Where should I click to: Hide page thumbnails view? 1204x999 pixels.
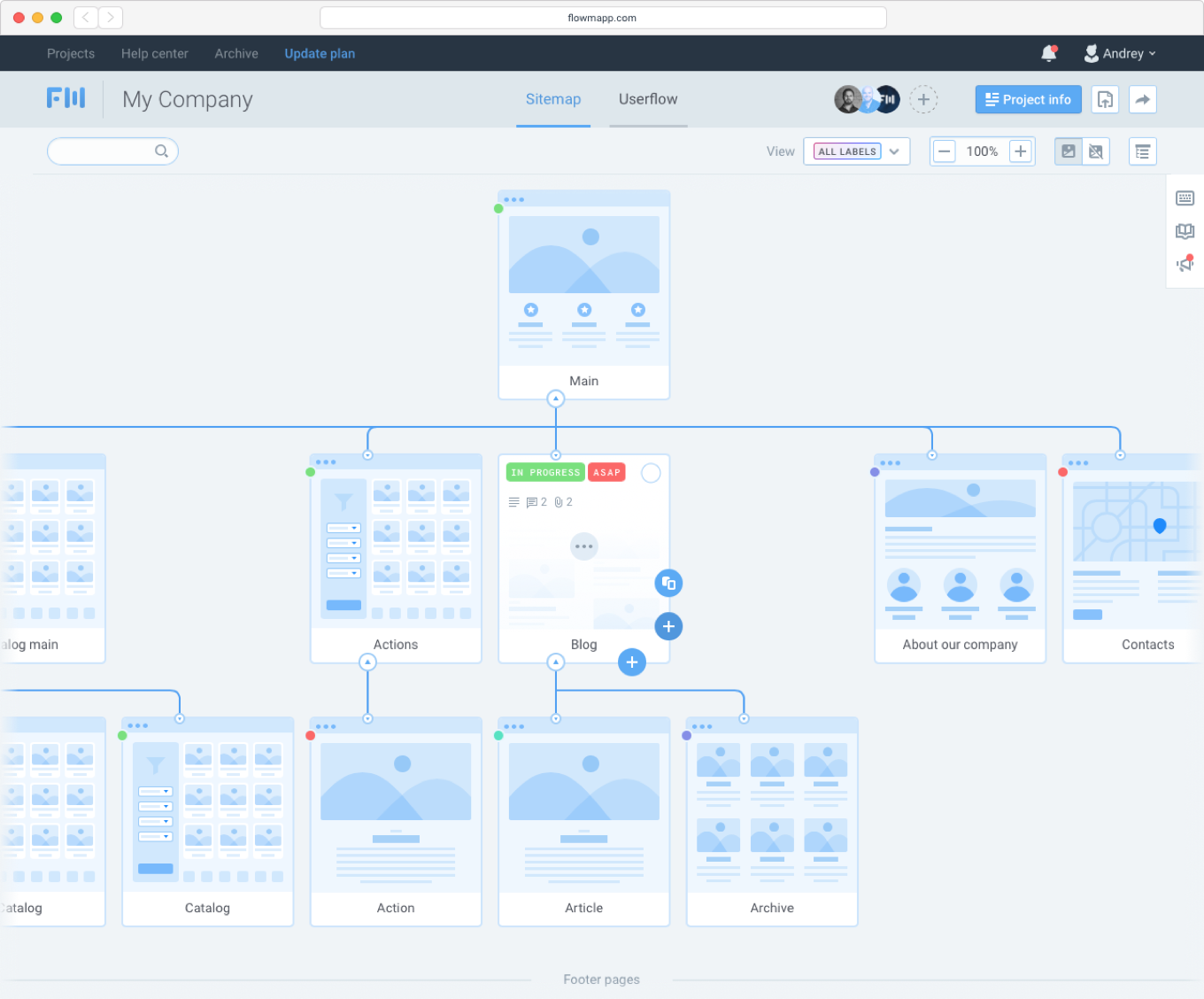[1096, 151]
